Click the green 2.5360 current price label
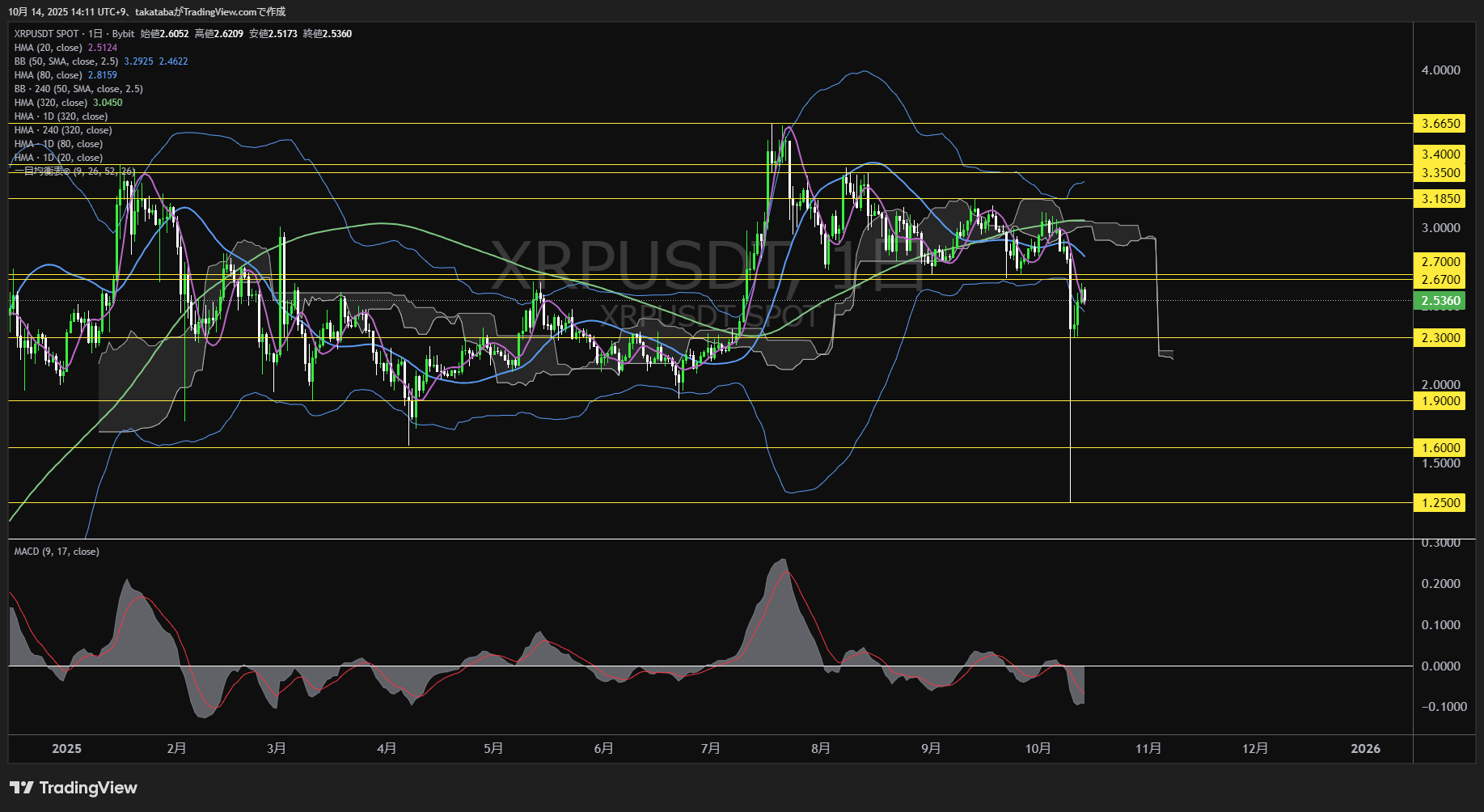Image resolution: width=1484 pixels, height=812 pixels. tap(1440, 301)
